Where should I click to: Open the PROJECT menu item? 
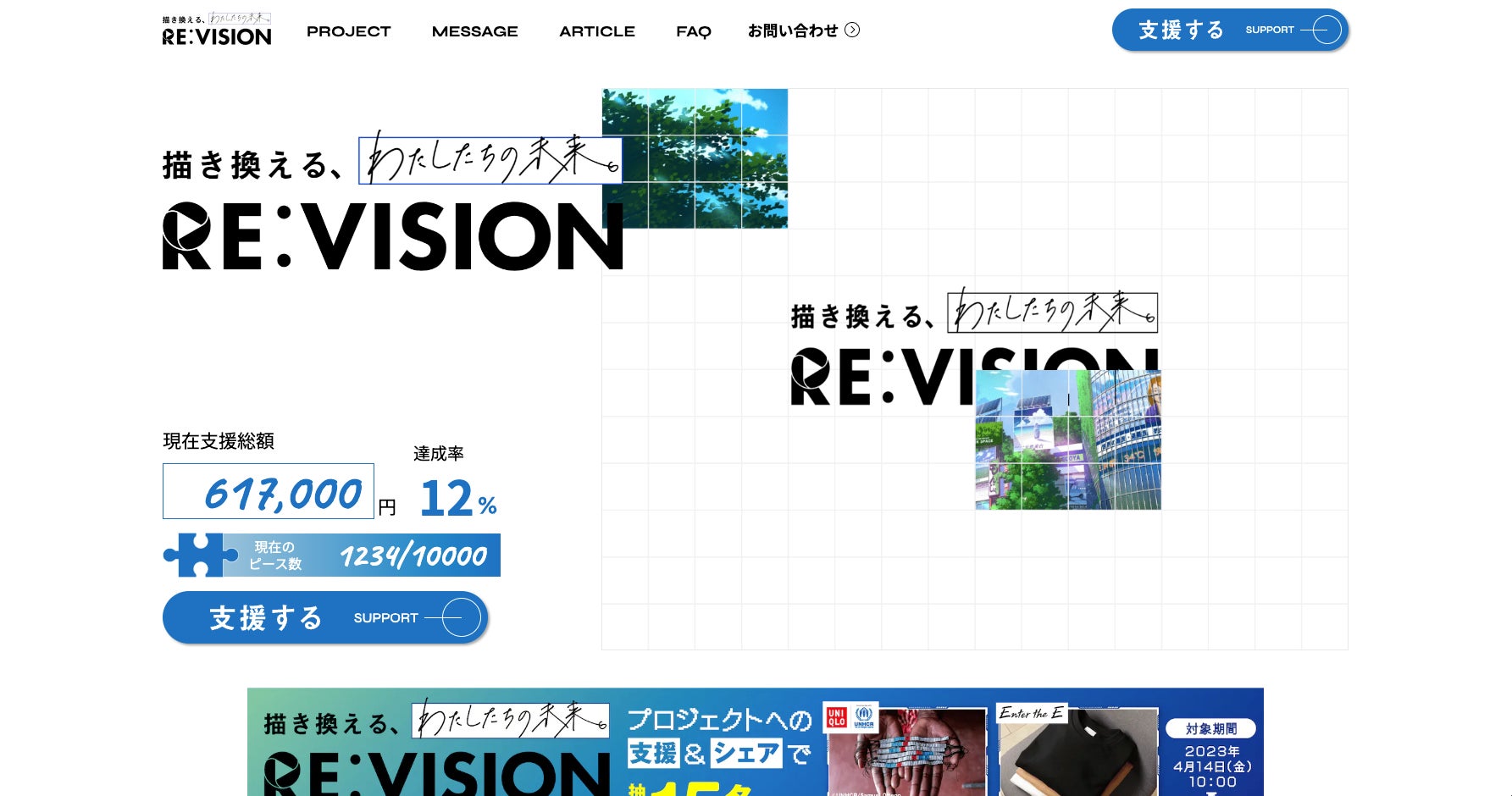[349, 31]
